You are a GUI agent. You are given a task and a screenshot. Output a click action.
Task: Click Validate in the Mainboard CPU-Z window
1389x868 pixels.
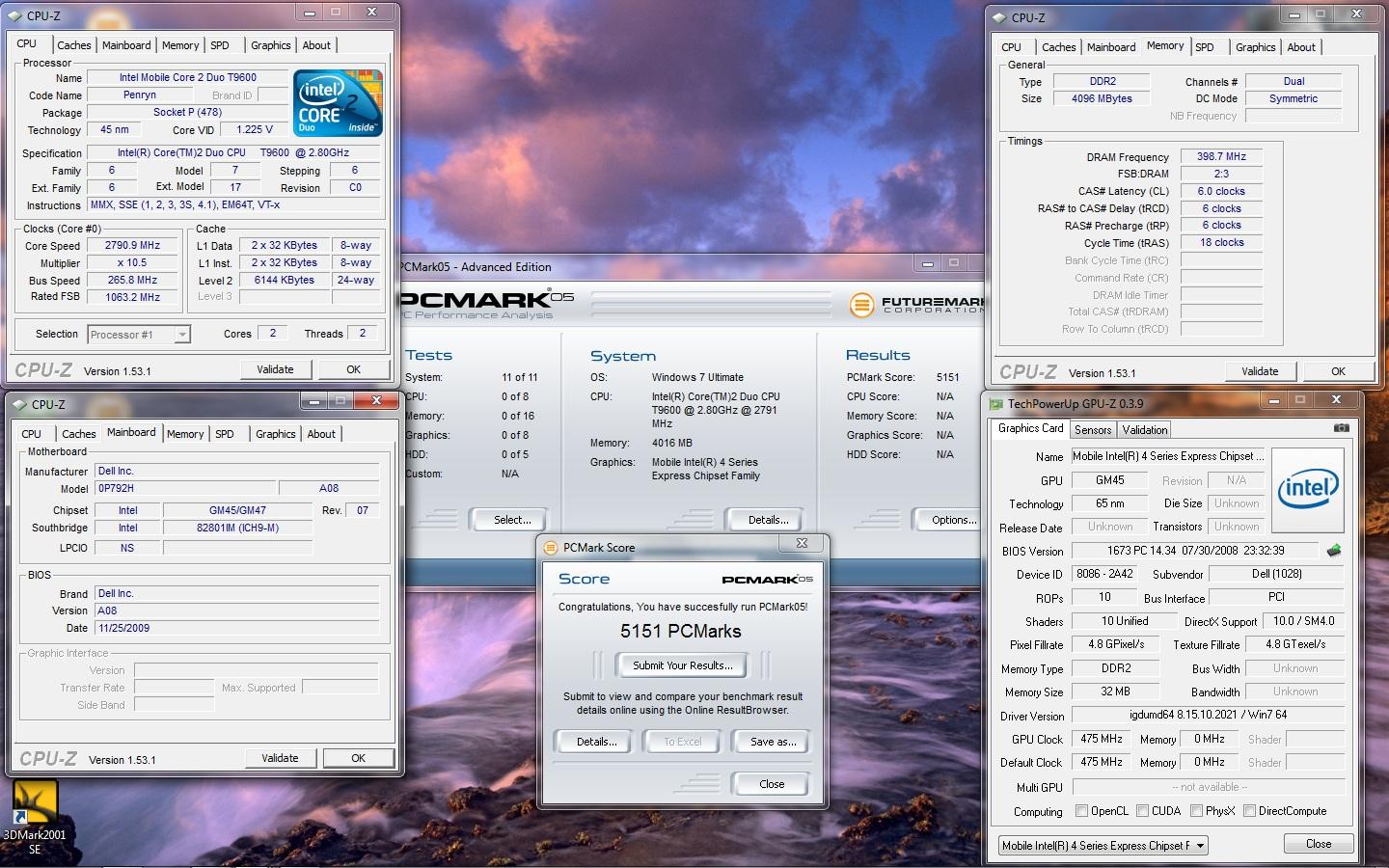280,758
